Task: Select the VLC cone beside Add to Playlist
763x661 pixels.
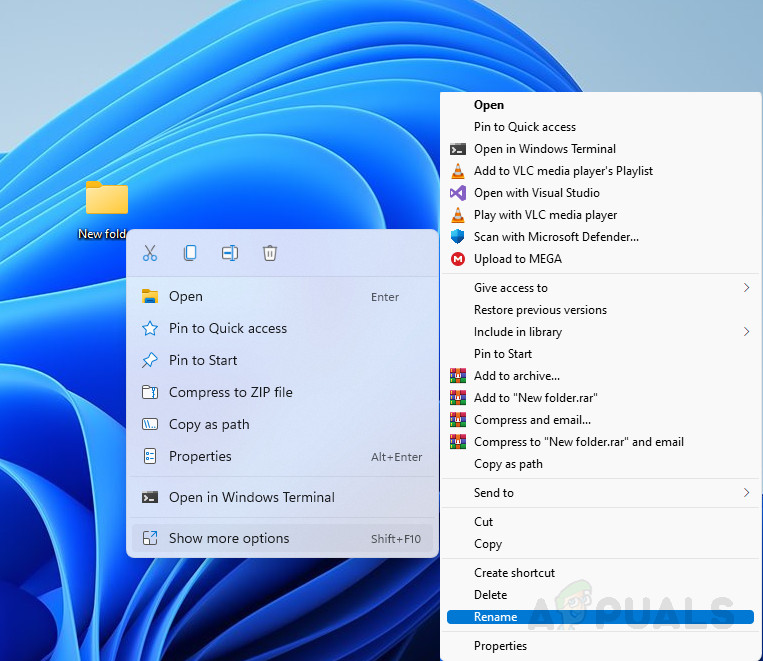Action: (458, 171)
